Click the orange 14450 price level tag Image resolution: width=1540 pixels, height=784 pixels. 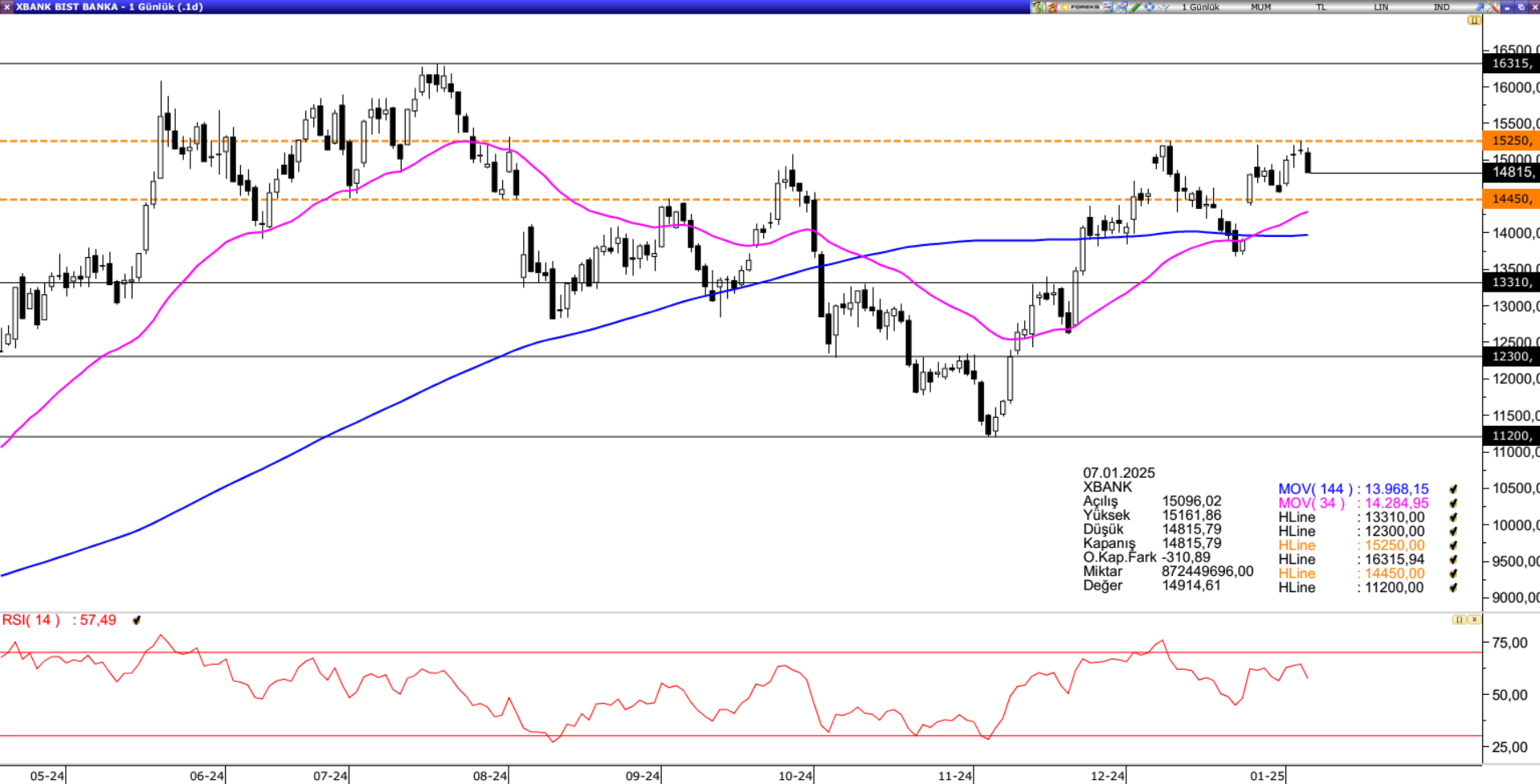point(1511,198)
